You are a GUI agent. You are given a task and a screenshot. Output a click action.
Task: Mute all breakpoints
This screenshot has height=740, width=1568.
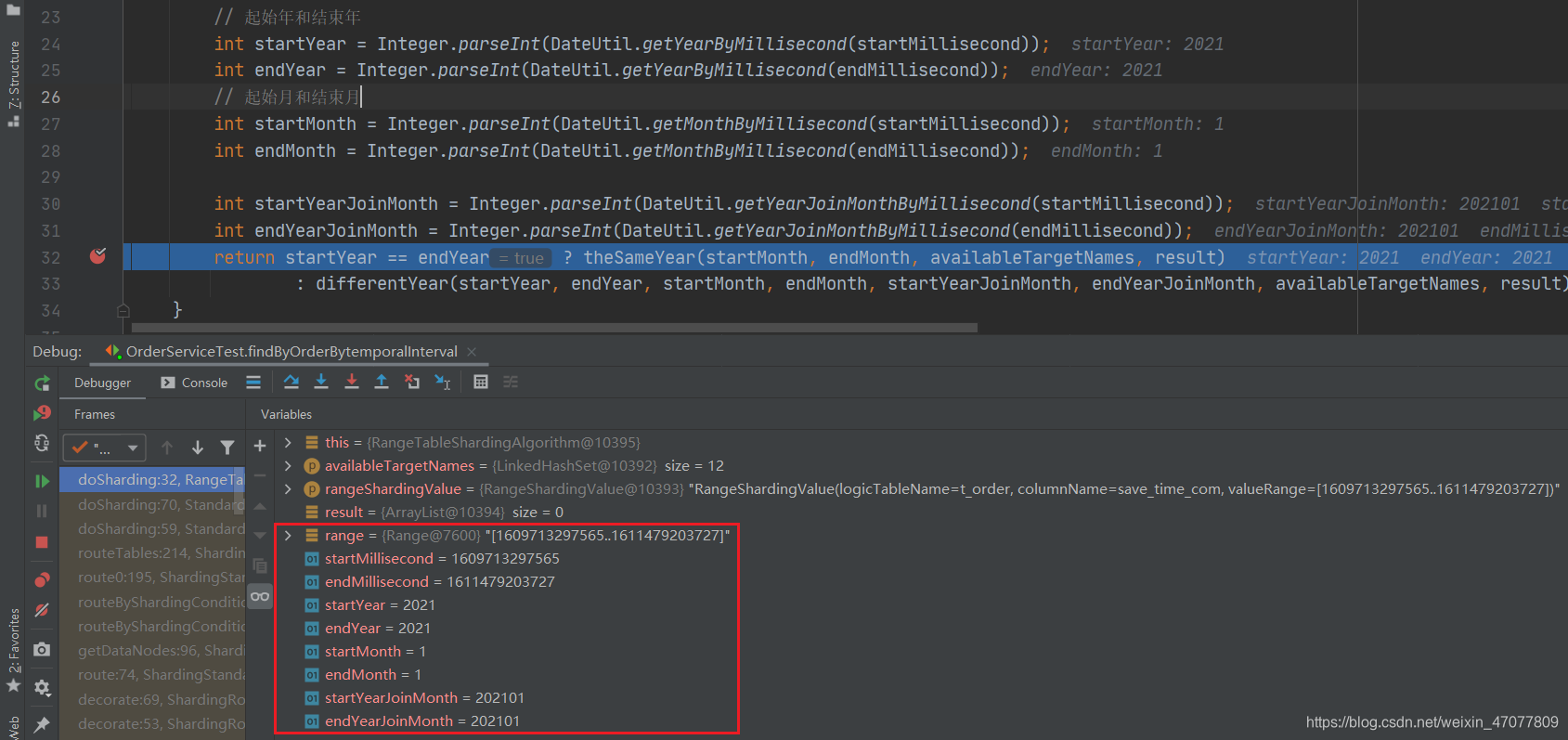tap(42, 610)
